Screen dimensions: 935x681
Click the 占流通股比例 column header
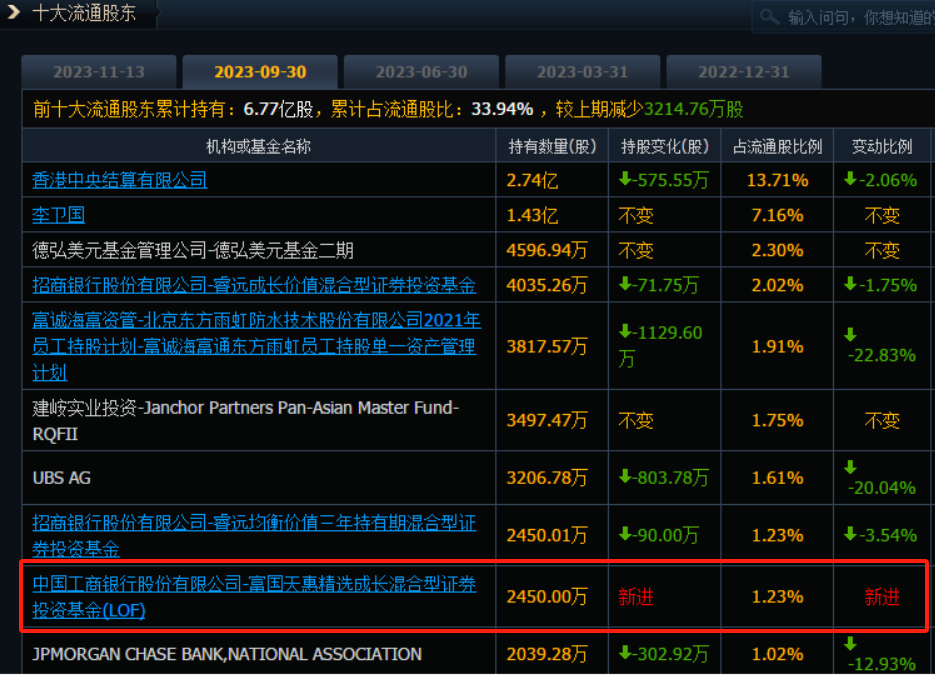[778, 147]
